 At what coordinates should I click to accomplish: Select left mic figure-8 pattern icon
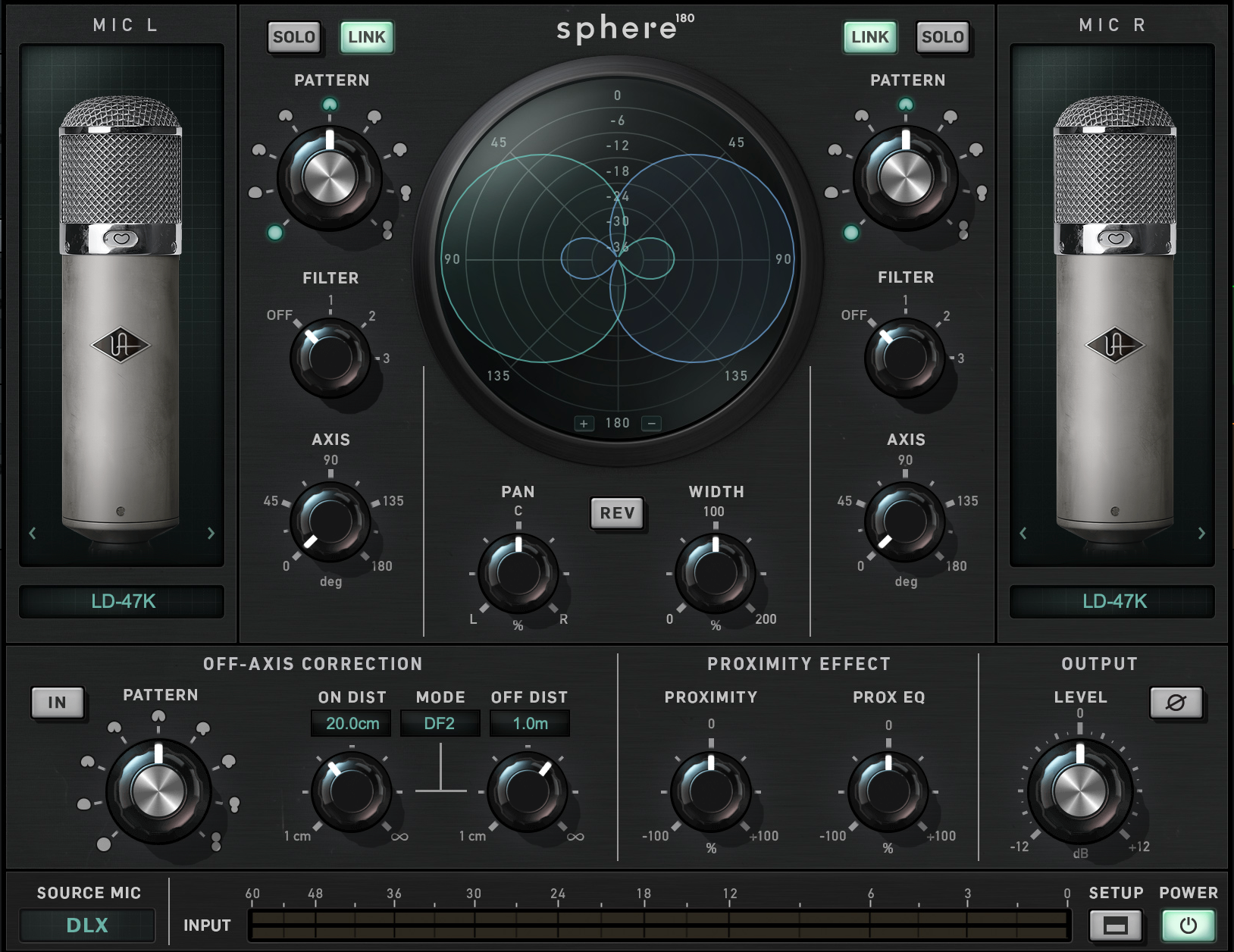click(387, 229)
